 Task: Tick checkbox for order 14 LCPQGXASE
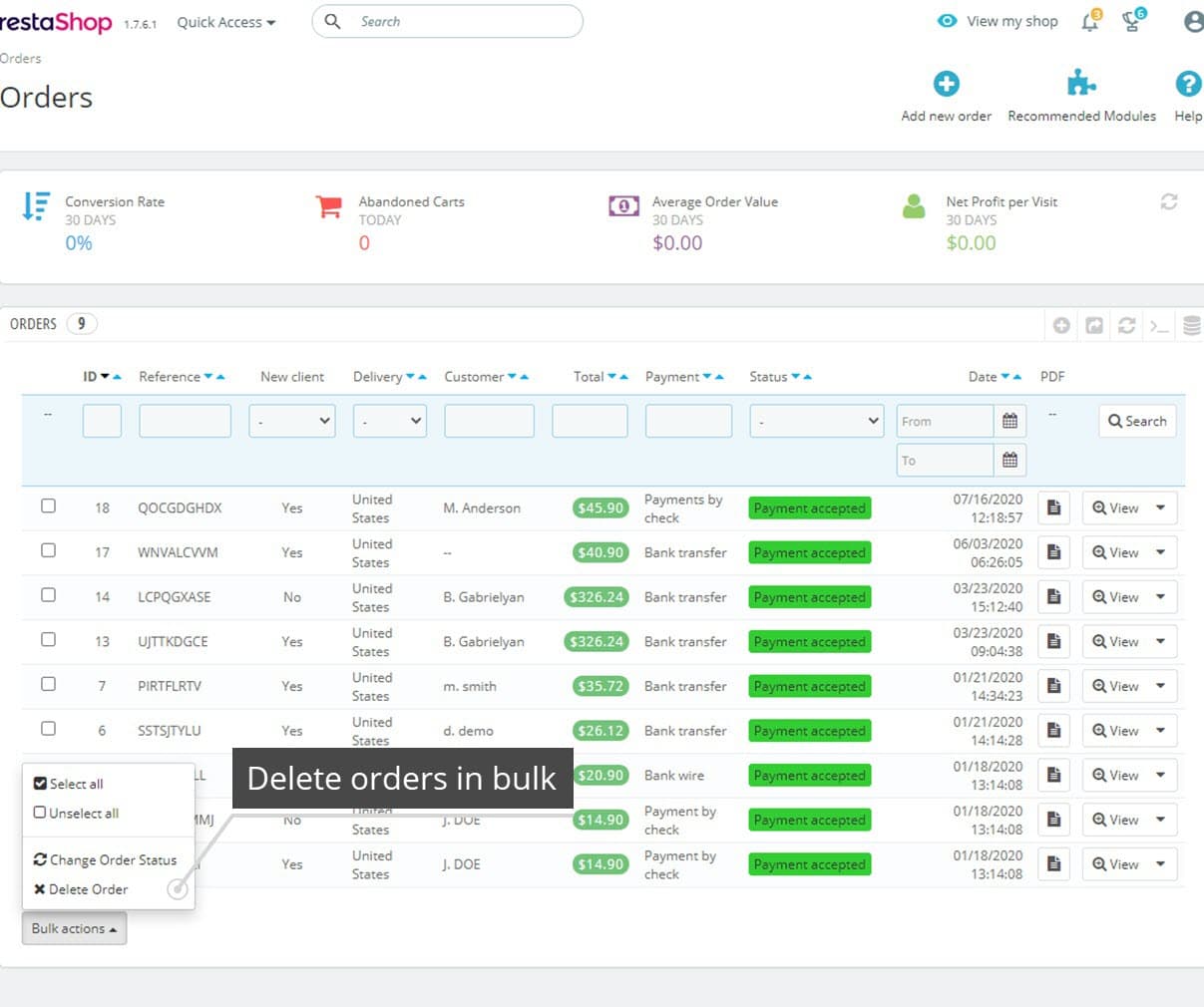pos(48,595)
